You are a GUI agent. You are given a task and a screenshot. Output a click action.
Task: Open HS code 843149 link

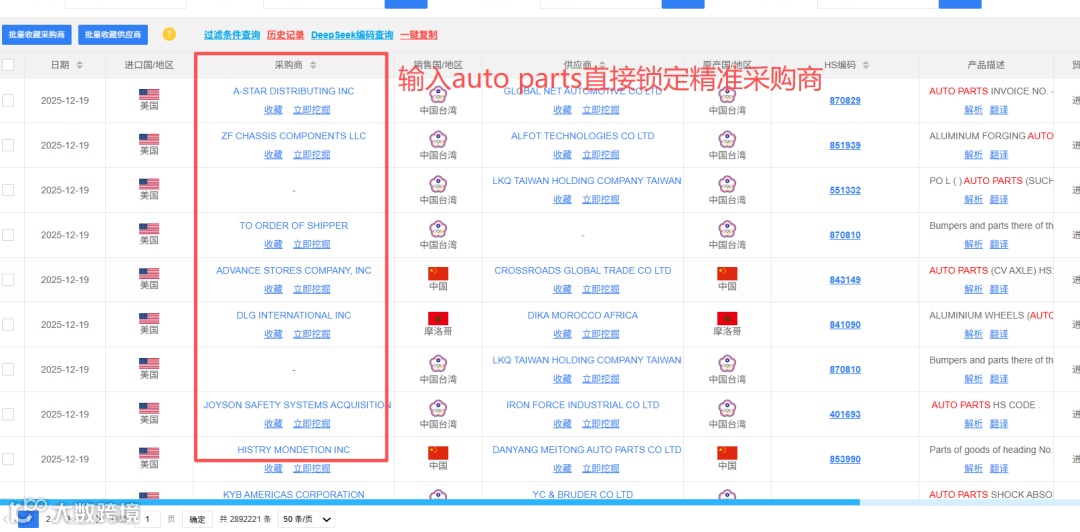pos(844,280)
